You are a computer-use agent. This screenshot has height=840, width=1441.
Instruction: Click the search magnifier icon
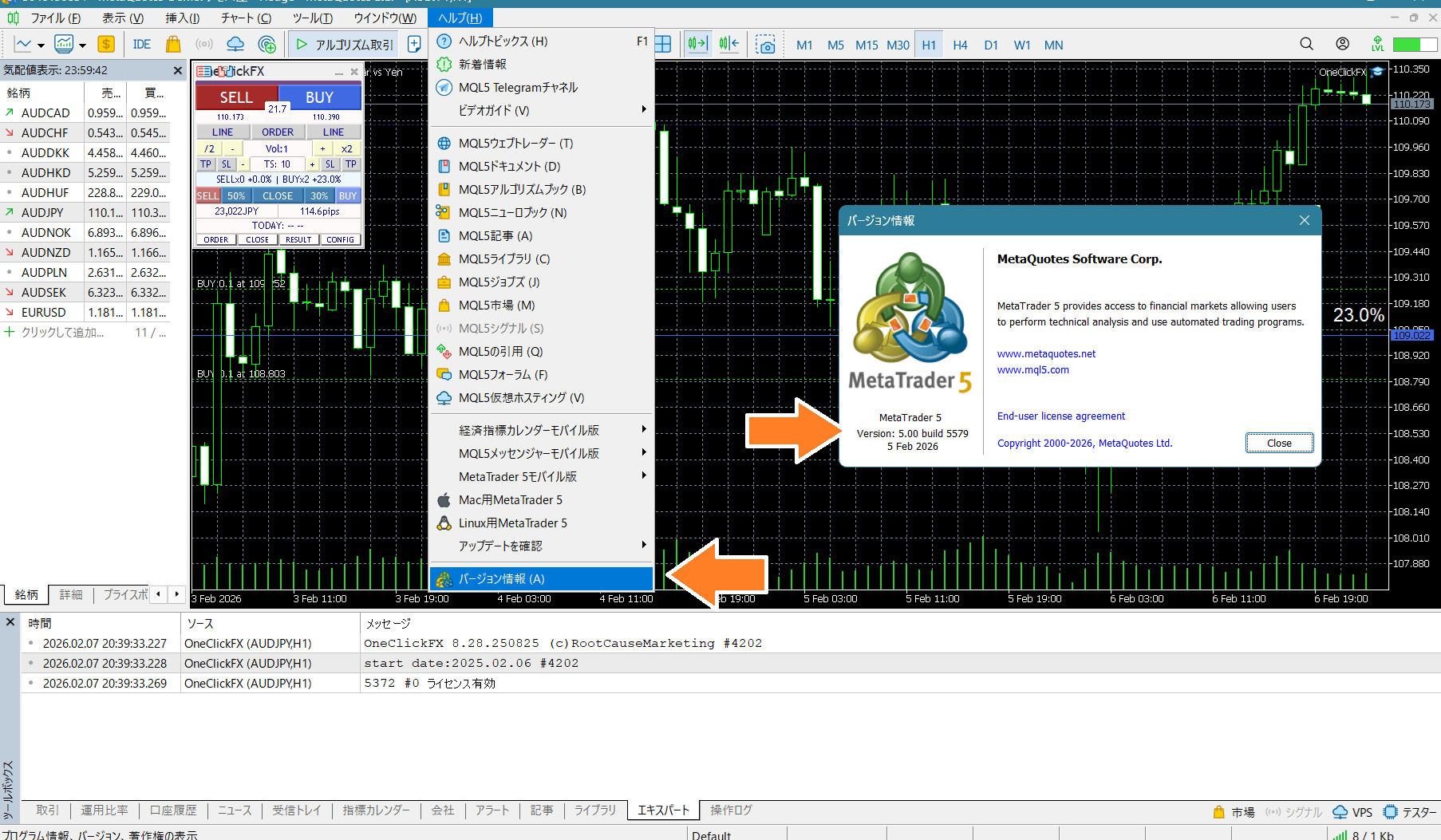click(x=1306, y=44)
